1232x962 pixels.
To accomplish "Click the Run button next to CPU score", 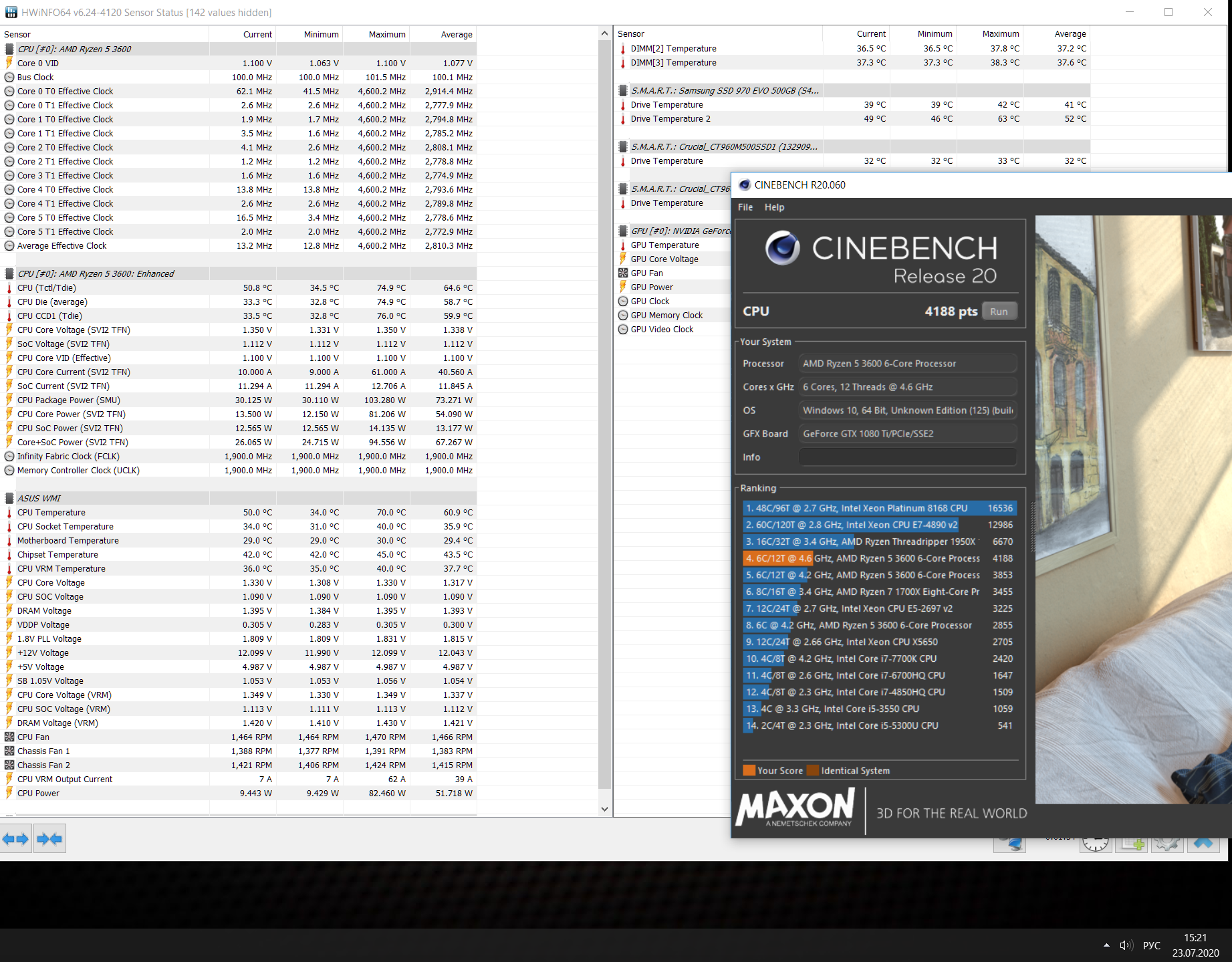I will [x=999, y=312].
